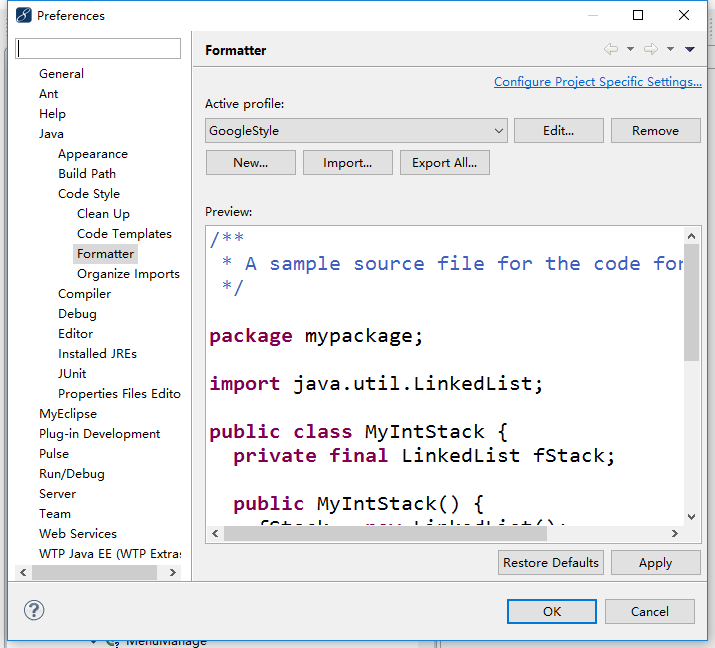Select General in preferences tree

[x=61, y=74]
